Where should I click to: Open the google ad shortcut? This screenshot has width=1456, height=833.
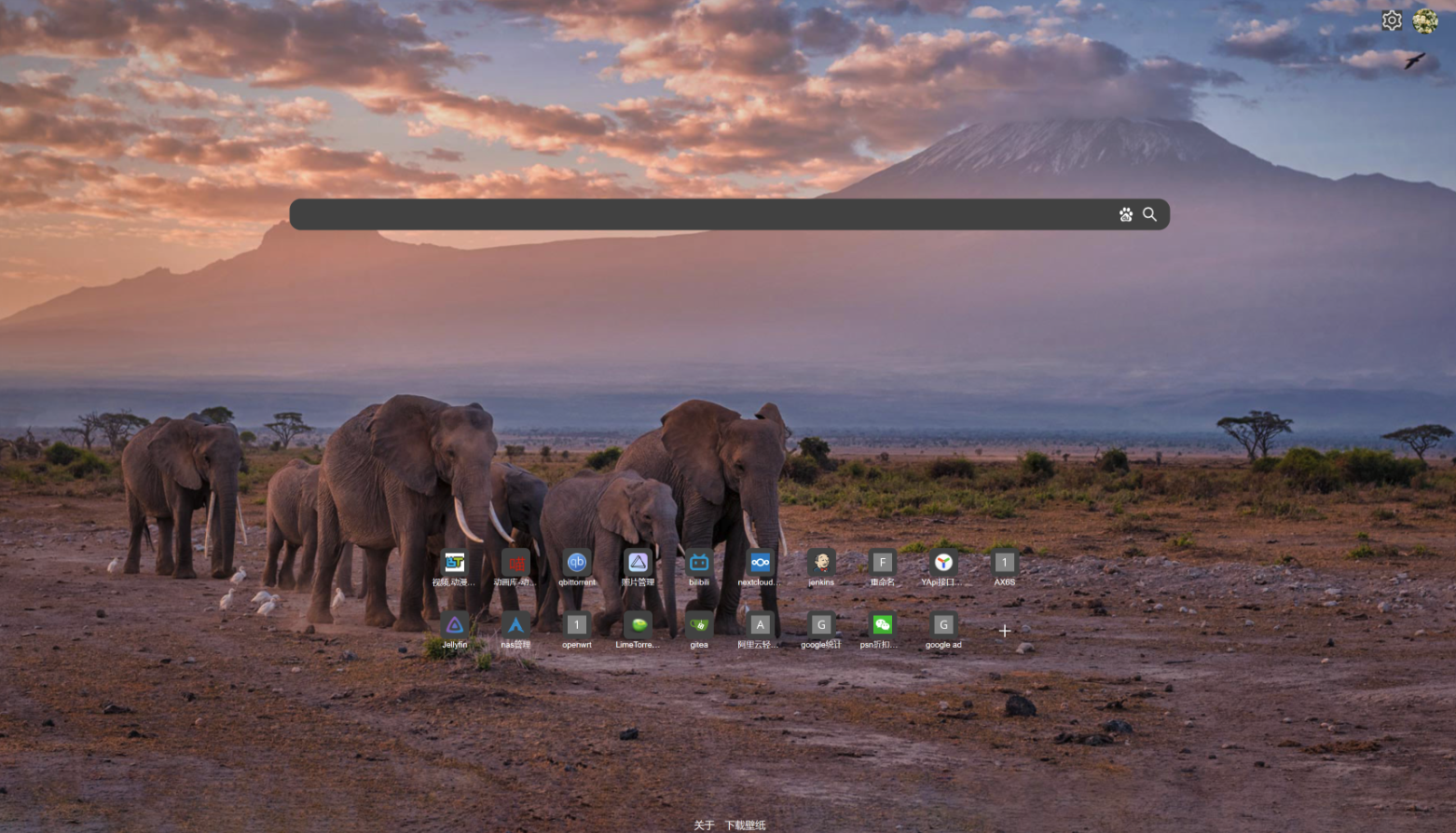click(943, 625)
